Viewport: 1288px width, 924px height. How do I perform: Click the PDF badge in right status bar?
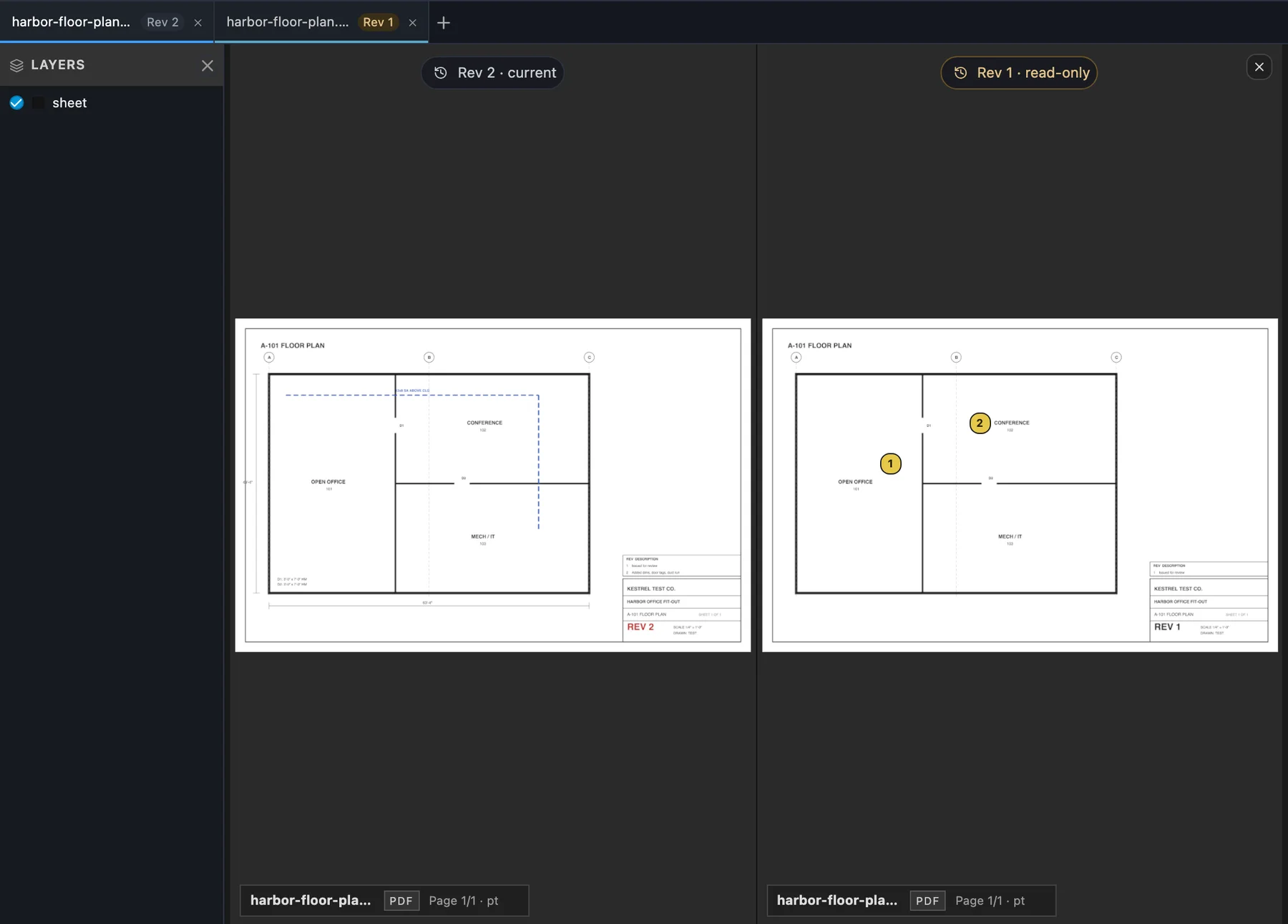click(927, 901)
